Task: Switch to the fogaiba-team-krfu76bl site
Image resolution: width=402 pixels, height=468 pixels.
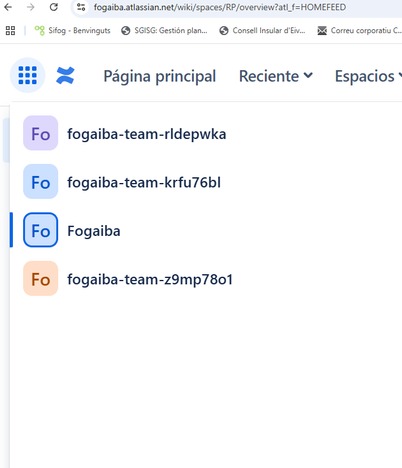Action: click(x=144, y=182)
